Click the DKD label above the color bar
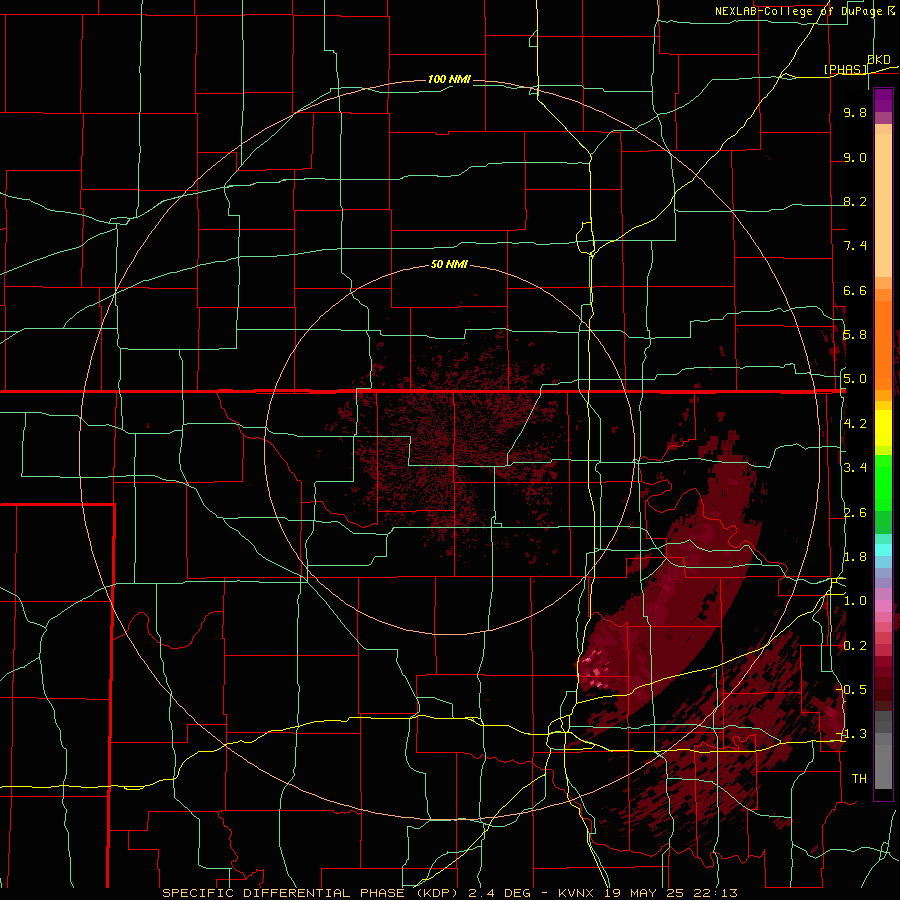The width and height of the screenshot is (900, 900). pyautogui.click(x=879, y=59)
